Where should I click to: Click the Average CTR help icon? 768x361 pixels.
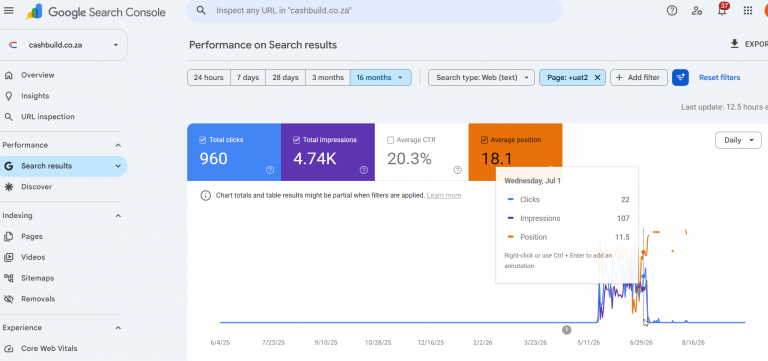click(457, 170)
